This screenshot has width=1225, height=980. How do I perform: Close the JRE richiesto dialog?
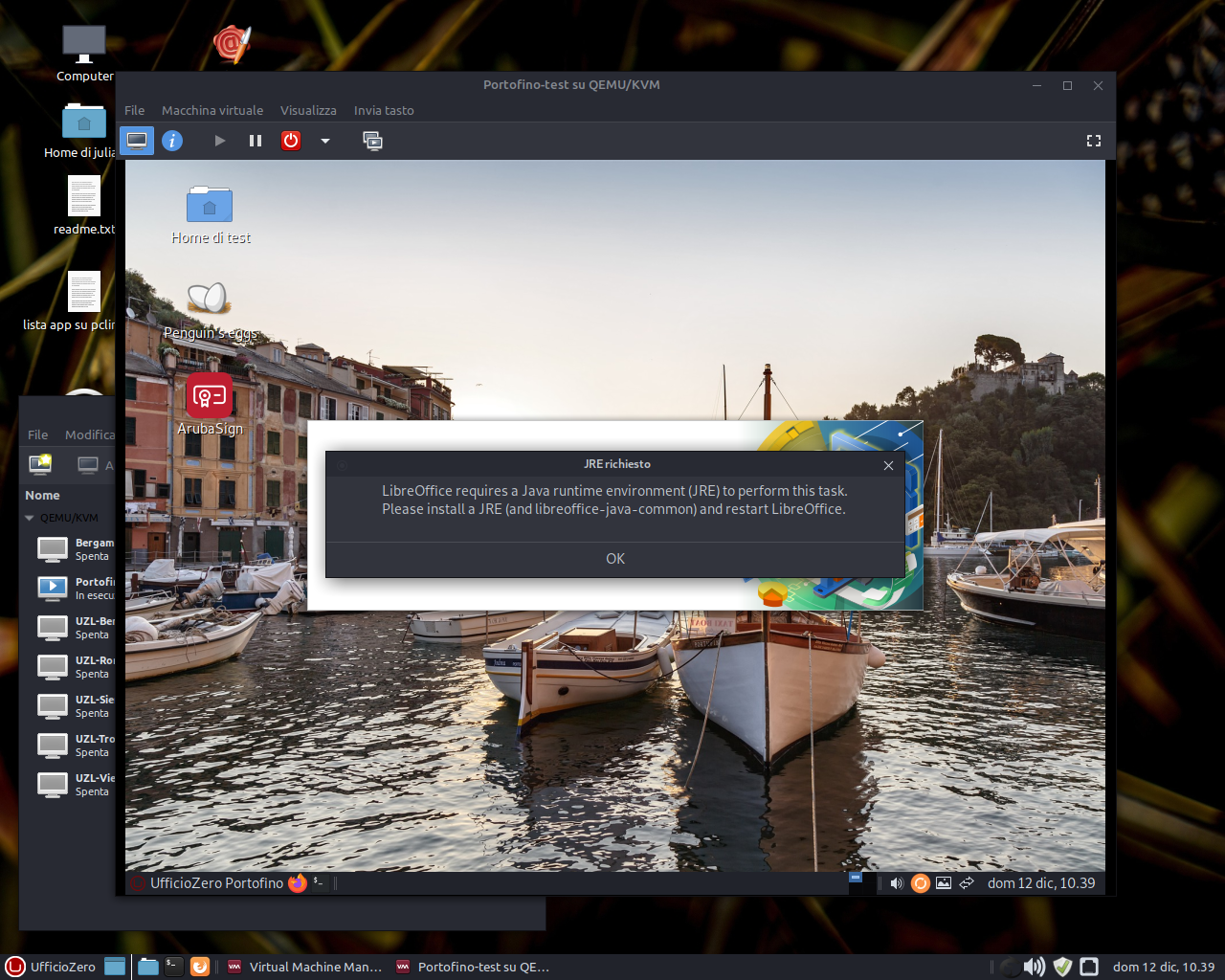click(x=888, y=465)
